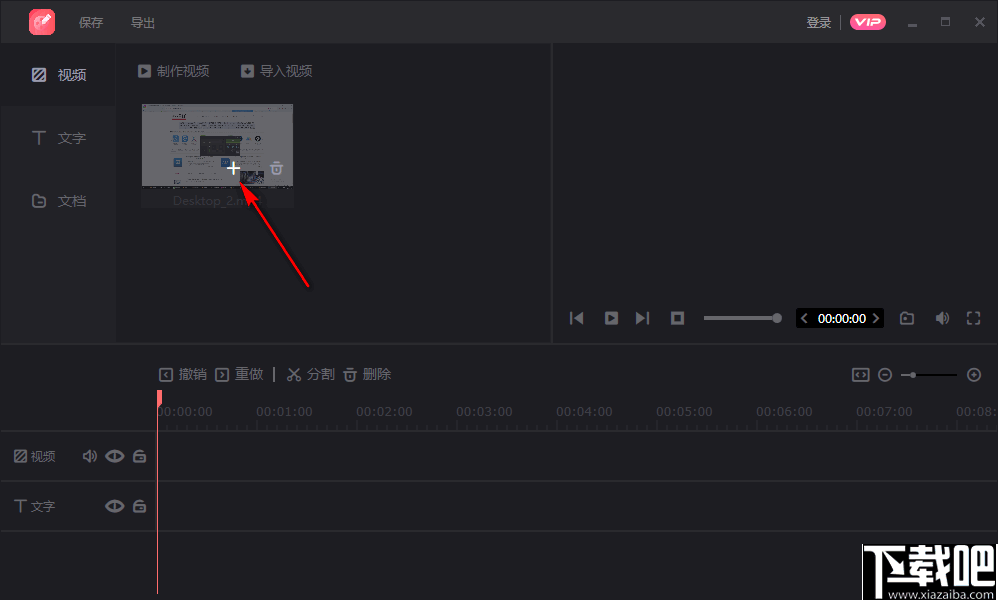Switch to the 视频 sidebar tab

(x=59, y=75)
